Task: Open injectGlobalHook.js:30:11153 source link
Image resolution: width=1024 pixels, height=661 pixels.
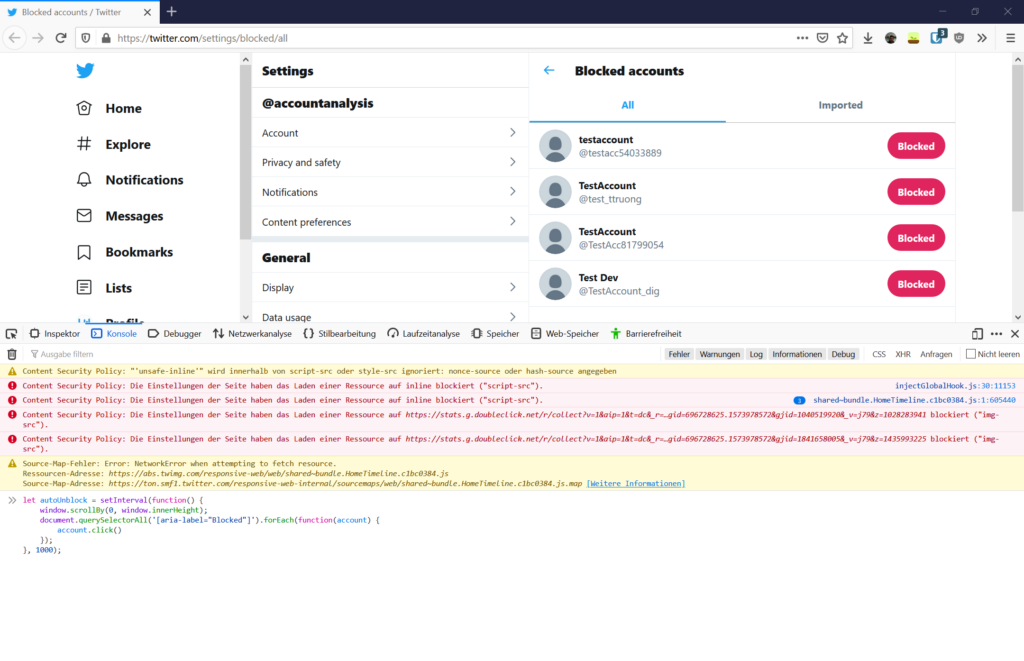Action: tap(955, 385)
